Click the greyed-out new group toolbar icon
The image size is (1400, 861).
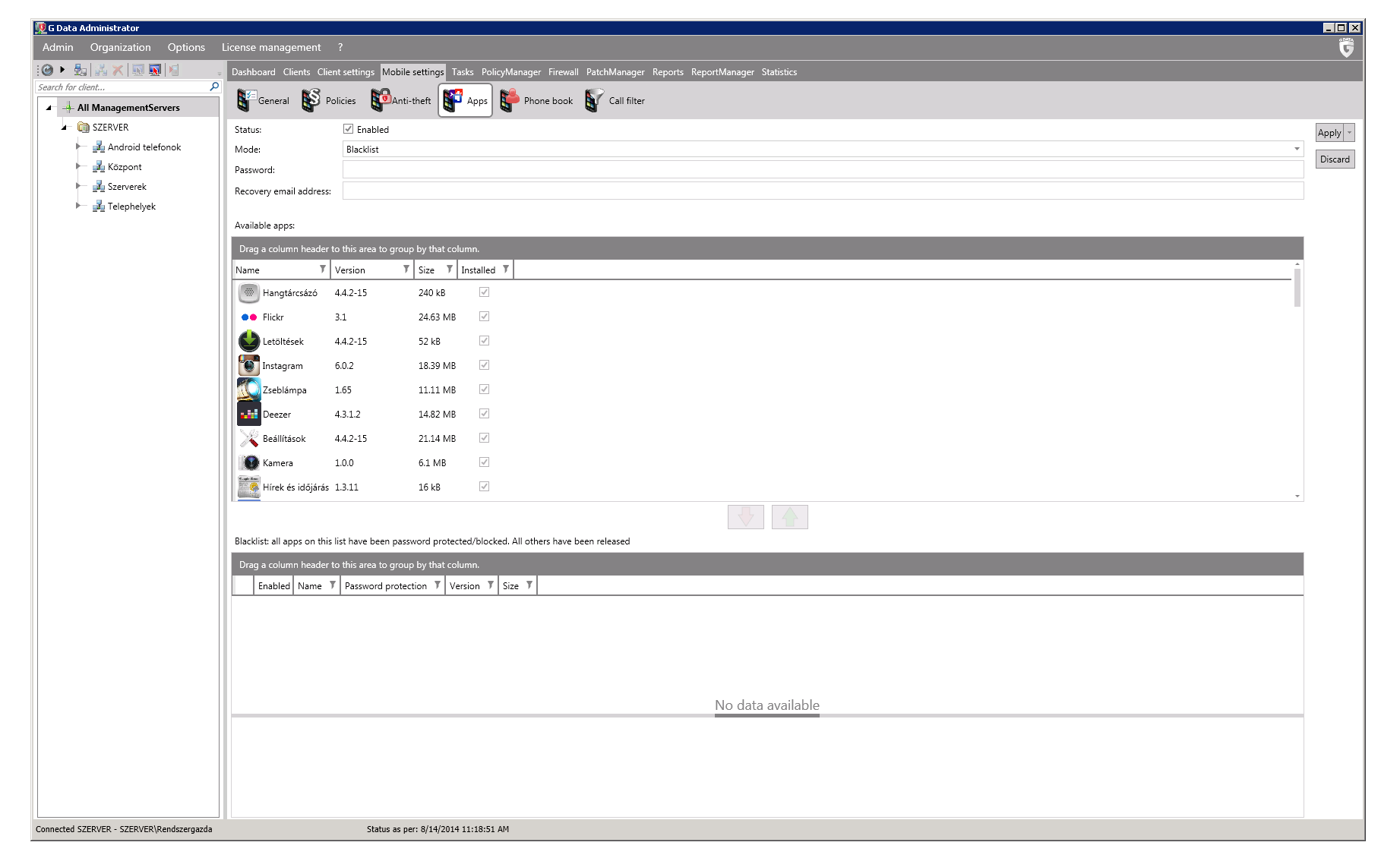point(101,70)
